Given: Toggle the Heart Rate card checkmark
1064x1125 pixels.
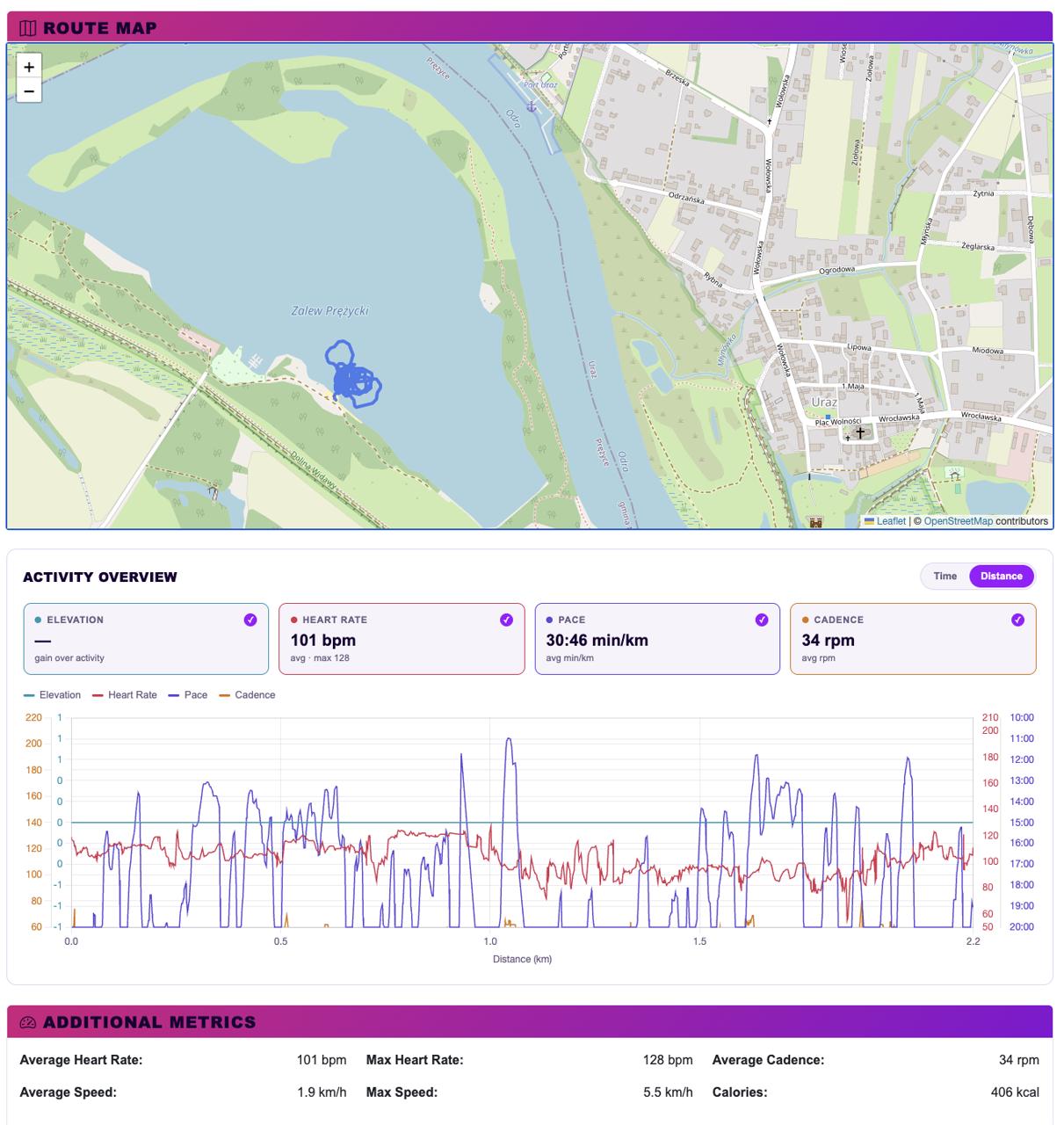Looking at the screenshot, I should pyautogui.click(x=506, y=620).
